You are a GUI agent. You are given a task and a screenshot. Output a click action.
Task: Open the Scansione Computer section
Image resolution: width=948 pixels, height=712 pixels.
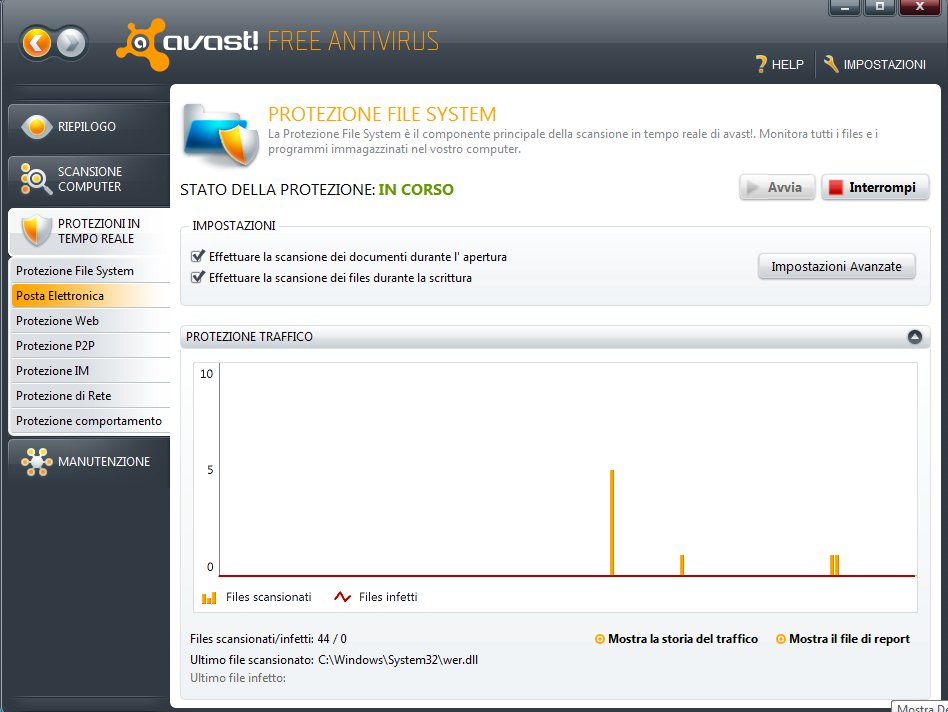(89, 180)
